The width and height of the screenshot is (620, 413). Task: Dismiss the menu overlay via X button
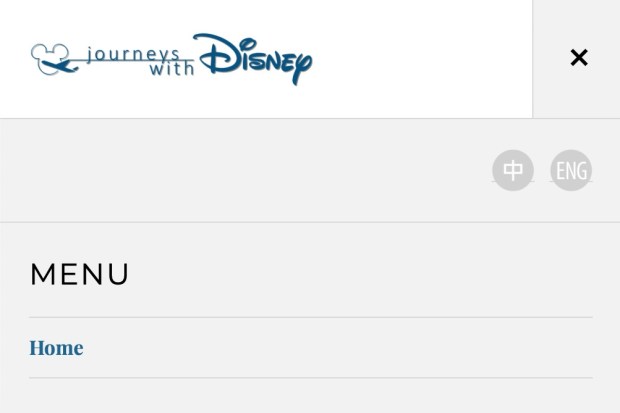click(578, 58)
